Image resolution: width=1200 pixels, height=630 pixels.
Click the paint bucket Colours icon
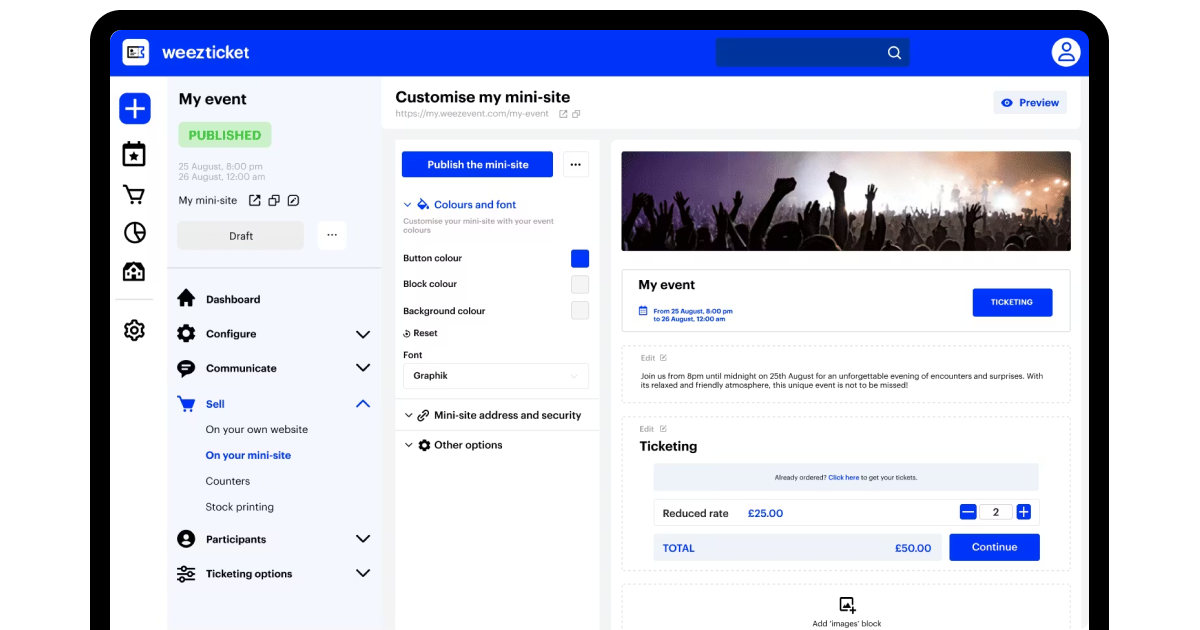pos(423,204)
